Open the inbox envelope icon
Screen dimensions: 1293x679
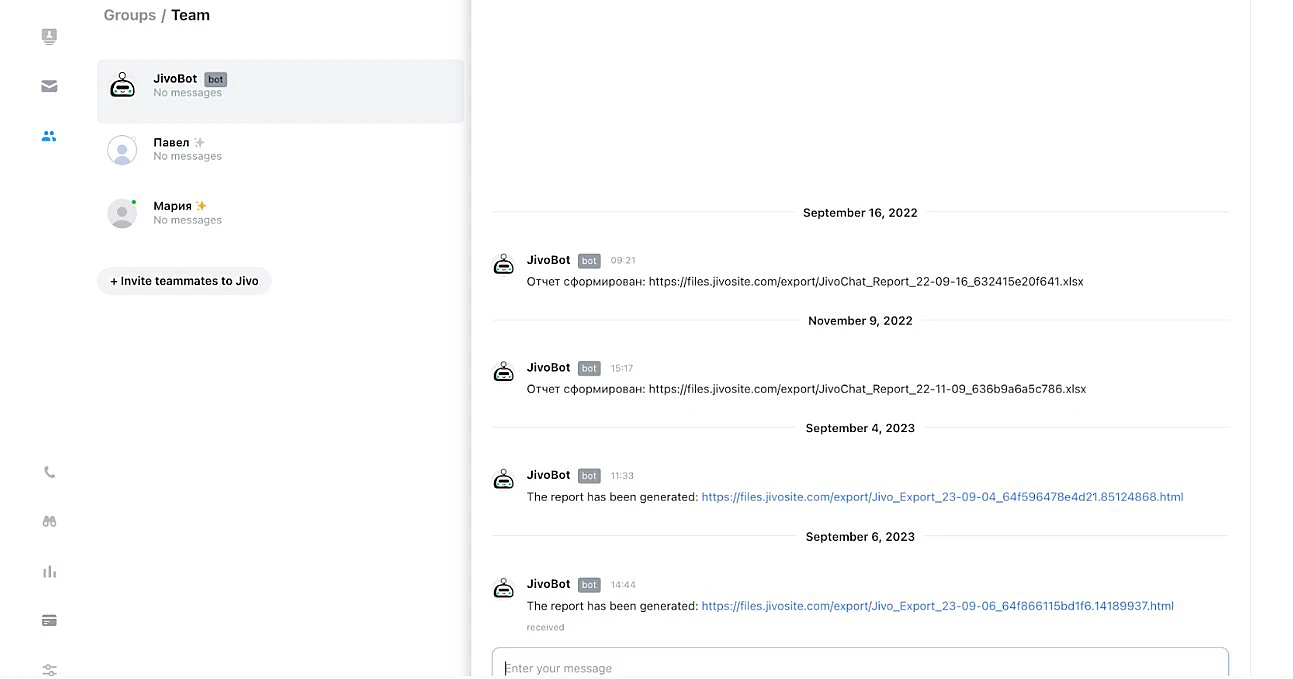(x=49, y=87)
